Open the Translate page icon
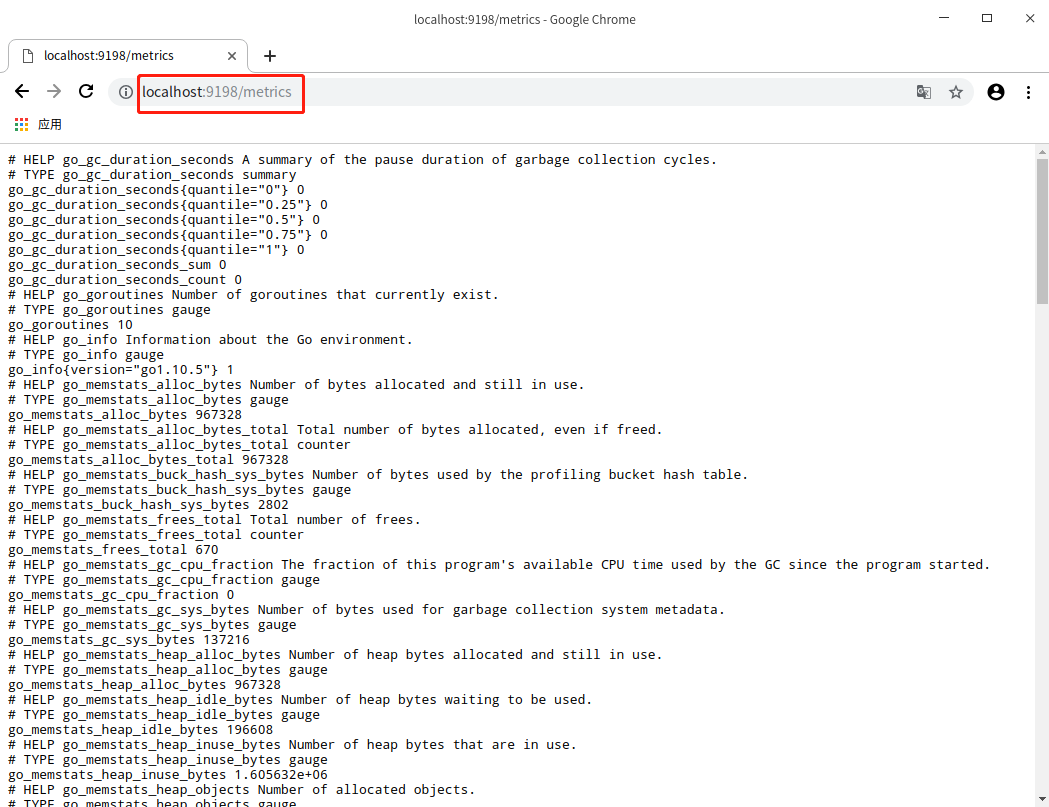1049x807 pixels. point(924,92)
